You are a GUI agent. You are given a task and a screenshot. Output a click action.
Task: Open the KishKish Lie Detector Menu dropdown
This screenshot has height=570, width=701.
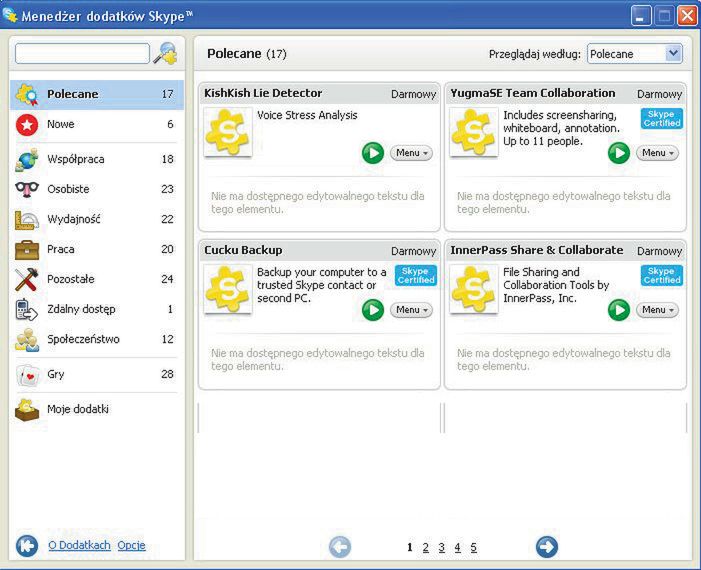[411, 153]
